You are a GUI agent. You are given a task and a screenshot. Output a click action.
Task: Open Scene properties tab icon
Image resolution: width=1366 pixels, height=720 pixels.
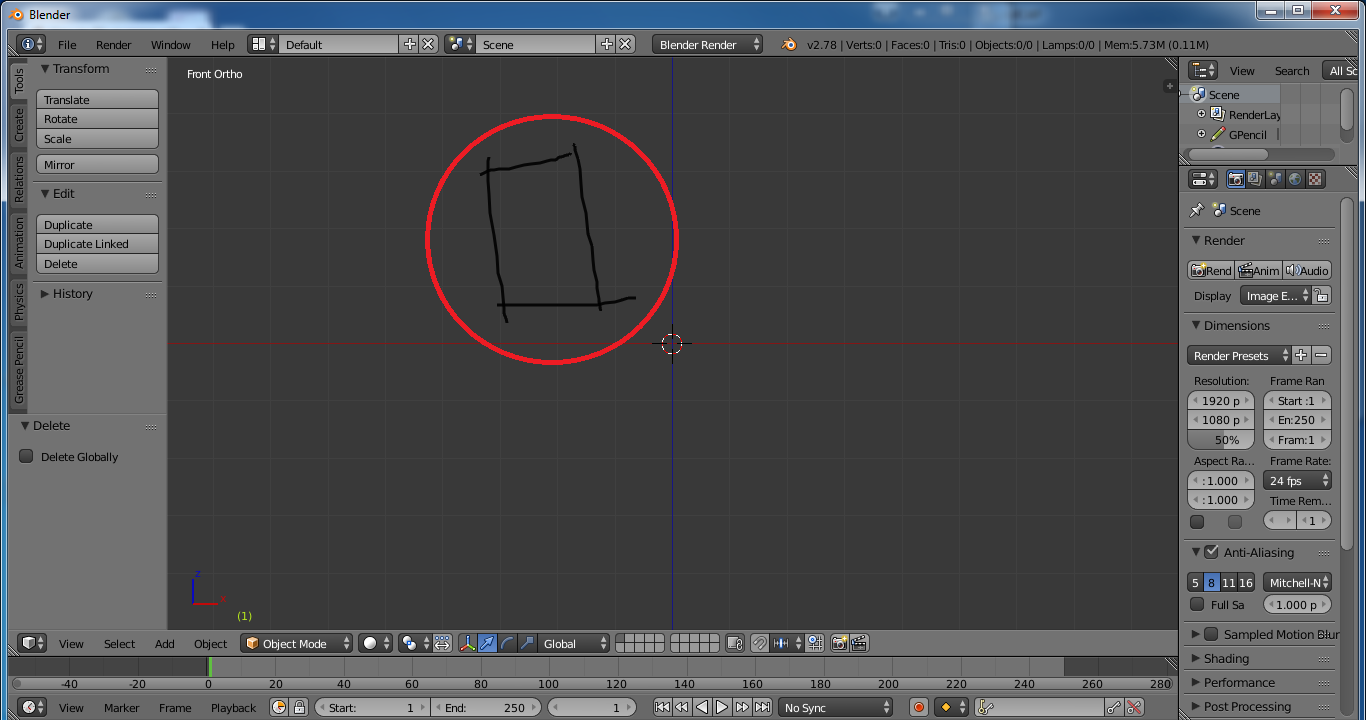(x=1275, y=179)
